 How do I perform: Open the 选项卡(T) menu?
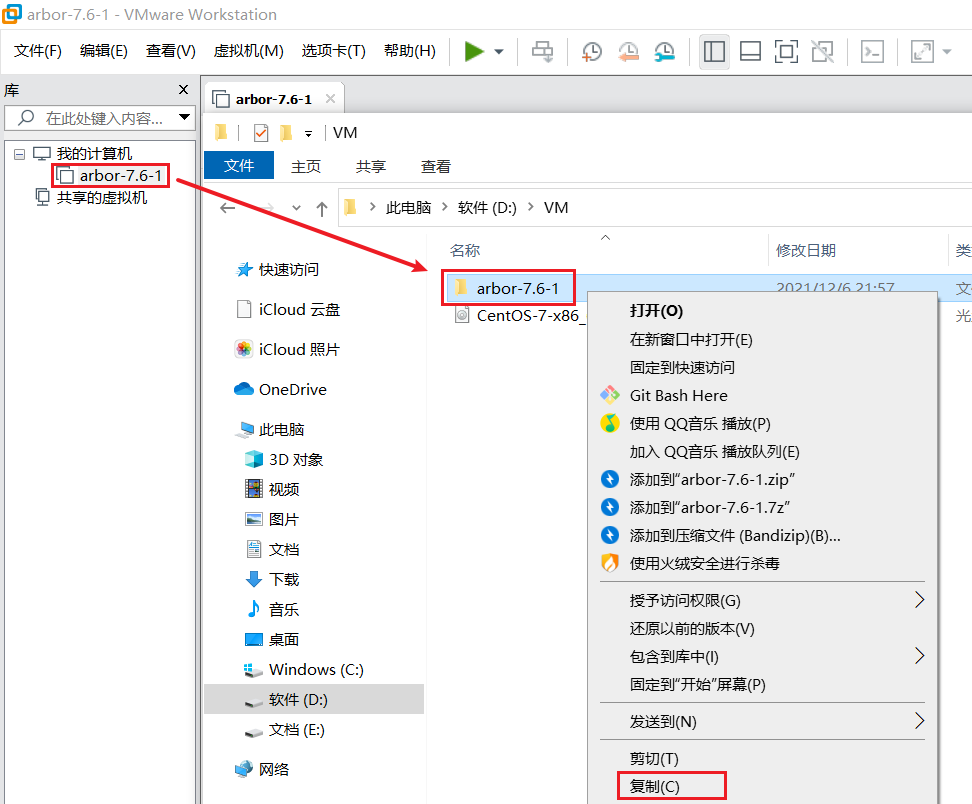pyautogui.click(x=334, y=51)
